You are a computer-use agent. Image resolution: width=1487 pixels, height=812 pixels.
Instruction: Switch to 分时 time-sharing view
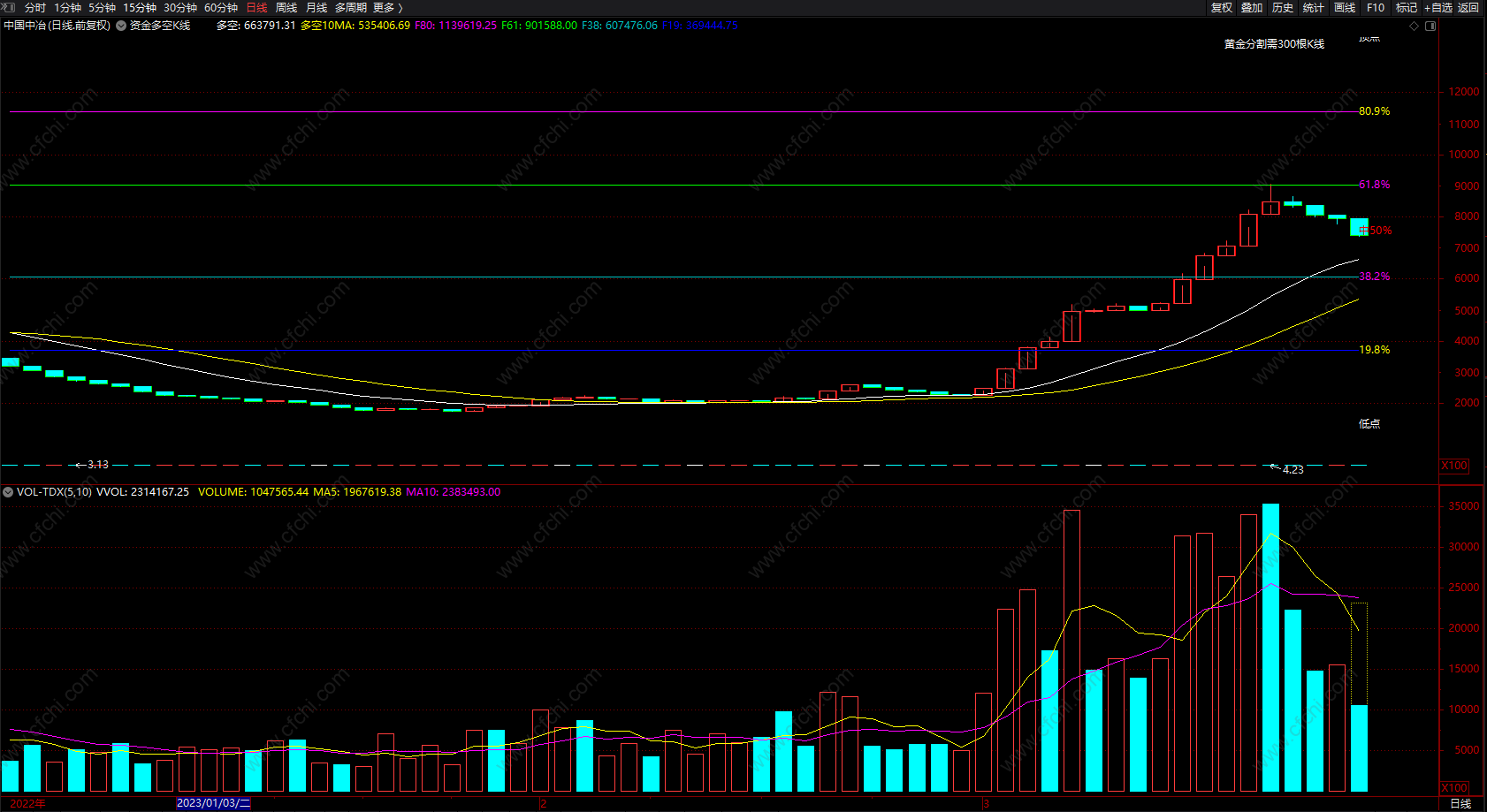[x=35, y=8]
